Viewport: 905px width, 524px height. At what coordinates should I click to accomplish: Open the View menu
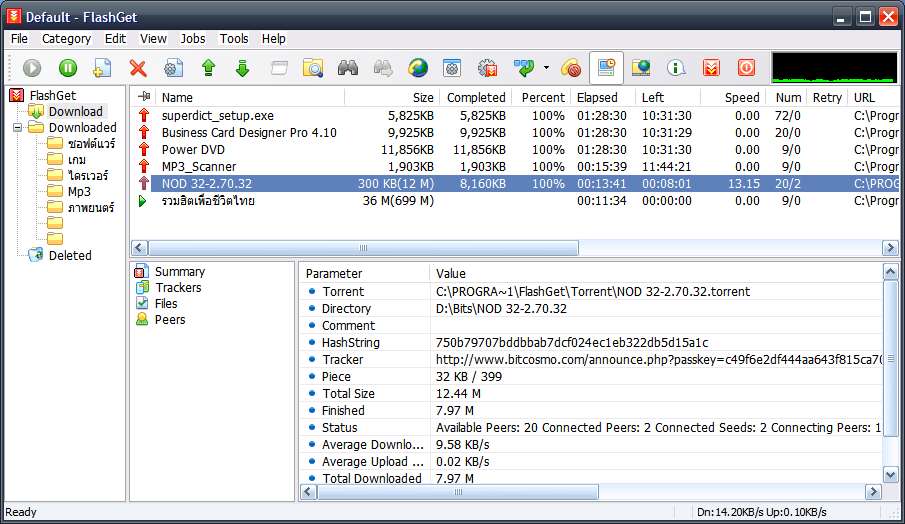[153, 39]
